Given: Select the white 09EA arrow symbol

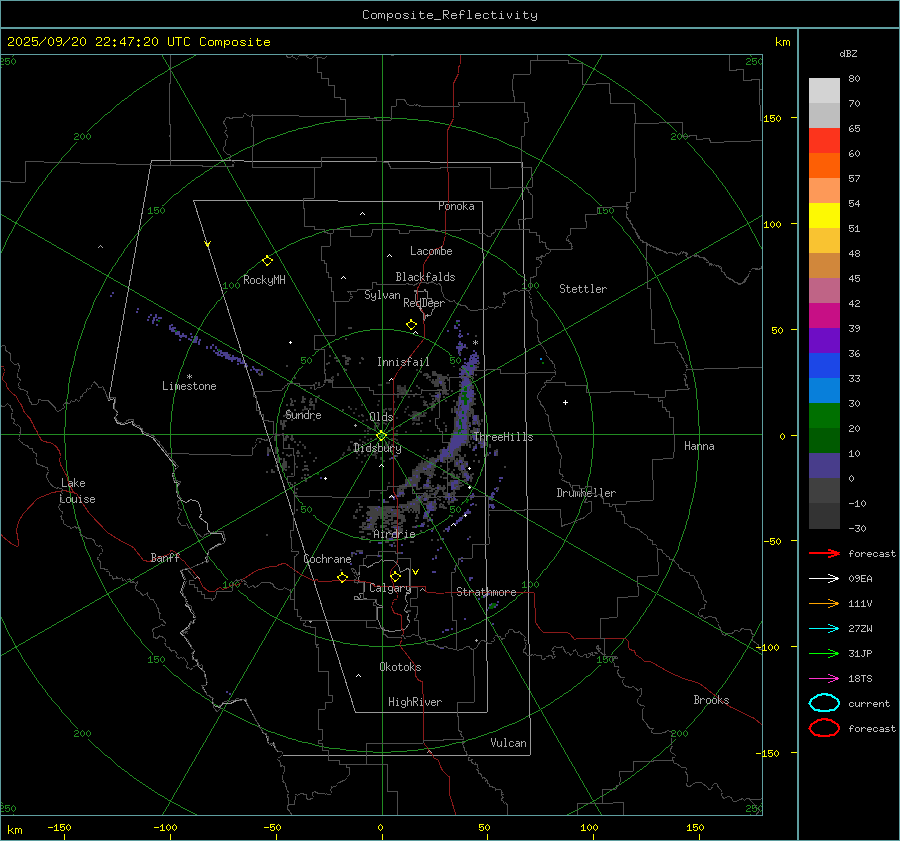Looking at the screenshot, I should (x=823, y=578).
